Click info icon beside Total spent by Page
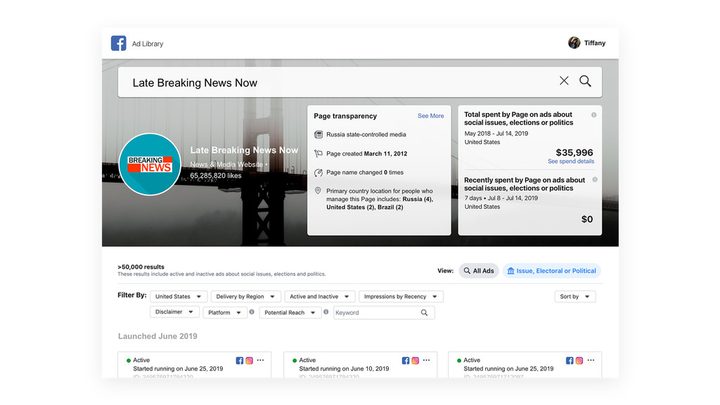 coord(594,115)
